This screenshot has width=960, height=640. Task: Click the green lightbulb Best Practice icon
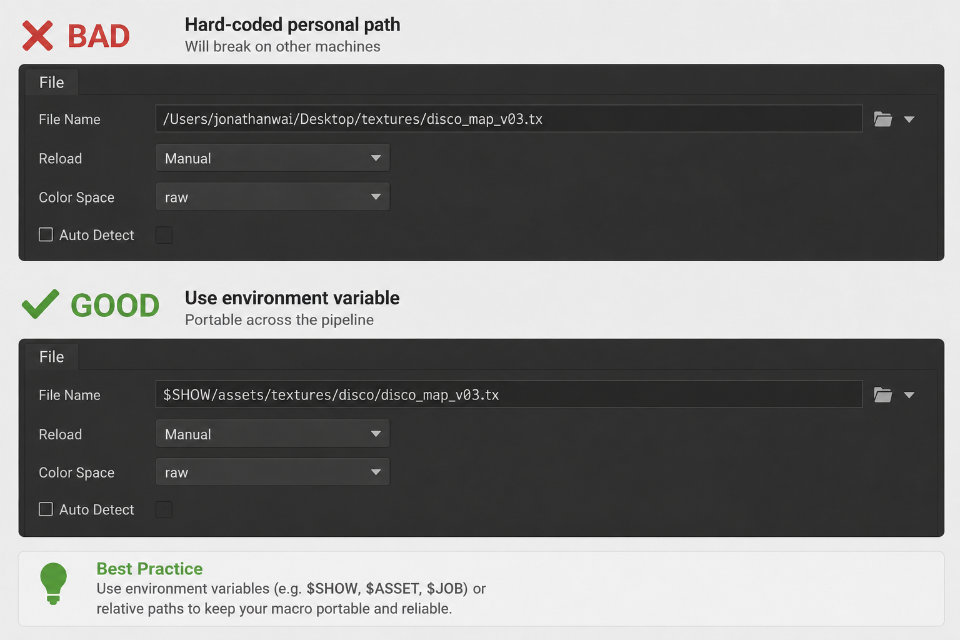[53, 583]
